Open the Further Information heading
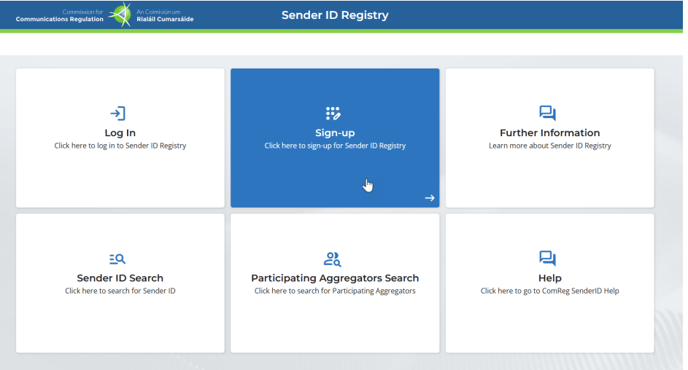 550,133
